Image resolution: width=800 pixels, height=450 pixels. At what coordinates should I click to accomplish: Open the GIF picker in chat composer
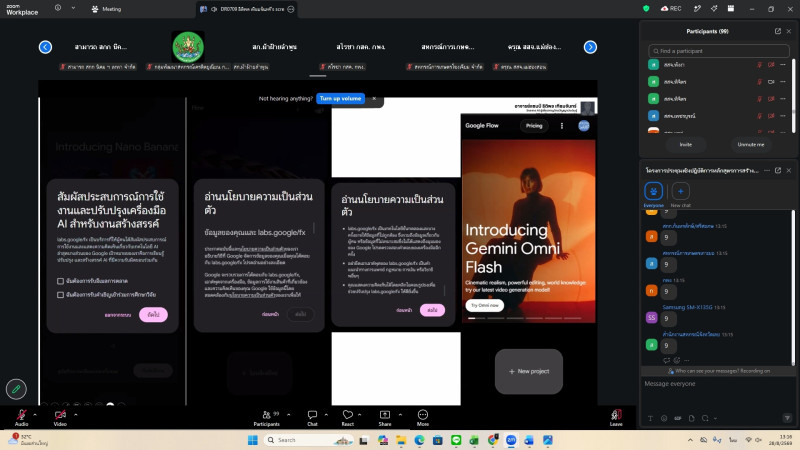[x=678, y=418]
